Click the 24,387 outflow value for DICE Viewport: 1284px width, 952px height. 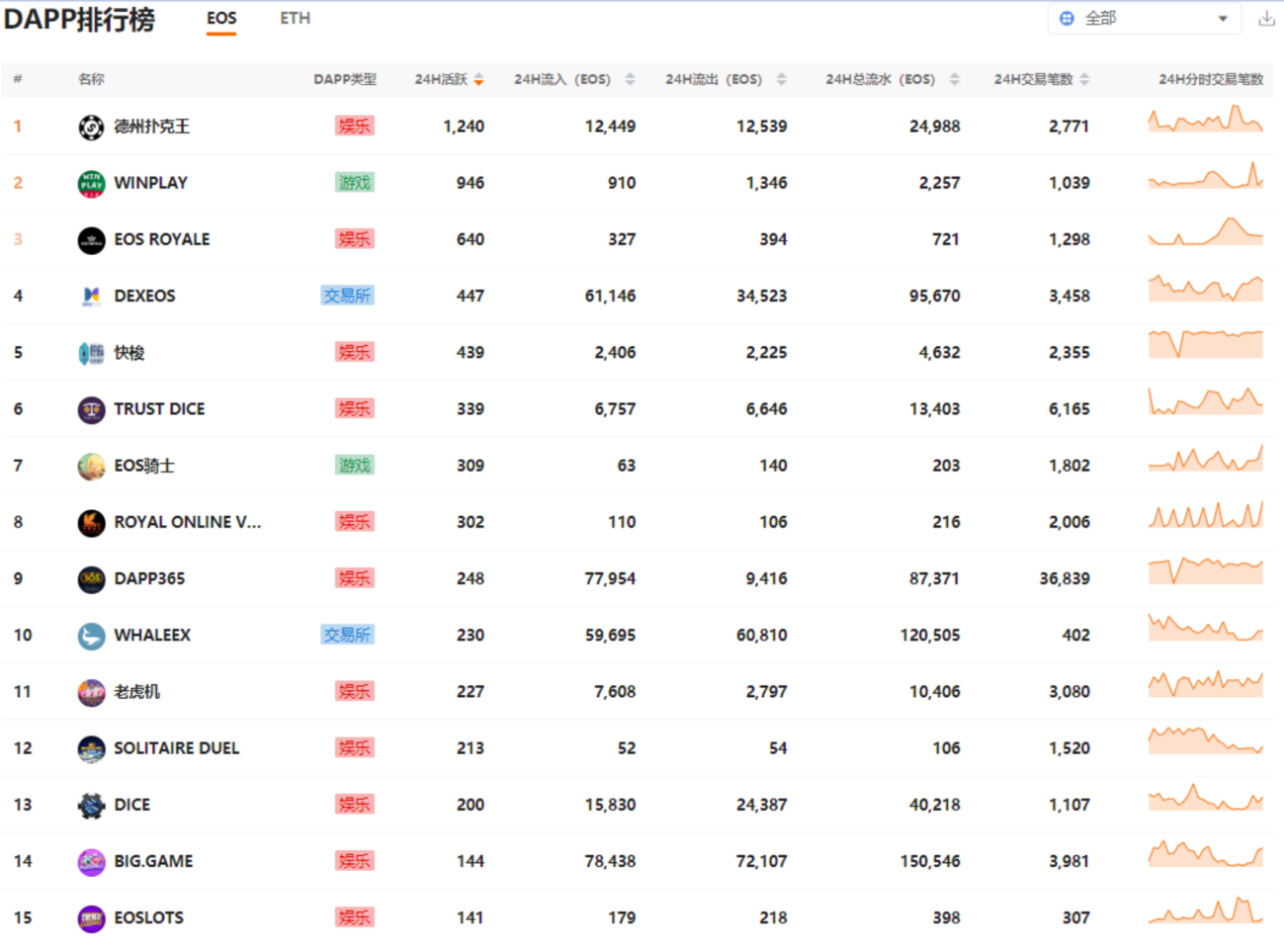[x=762, y=805]
